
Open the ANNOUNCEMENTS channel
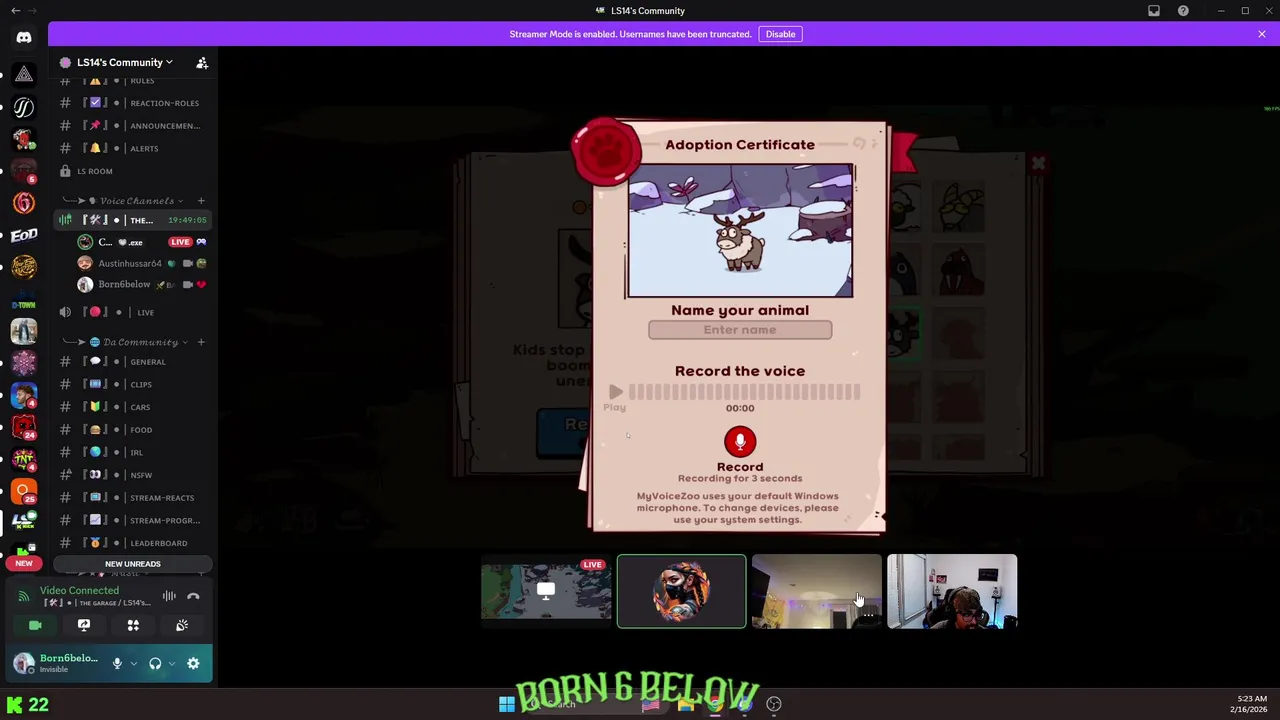pos(134,126)
